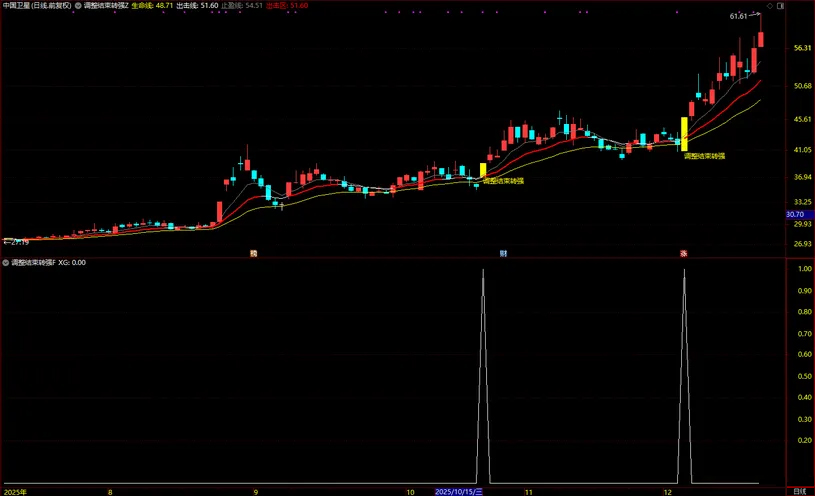Viewport: 815px width, 496px height.
Task: Click the 日线 period button at bottom-right
Action: click(x=800, y=492)
